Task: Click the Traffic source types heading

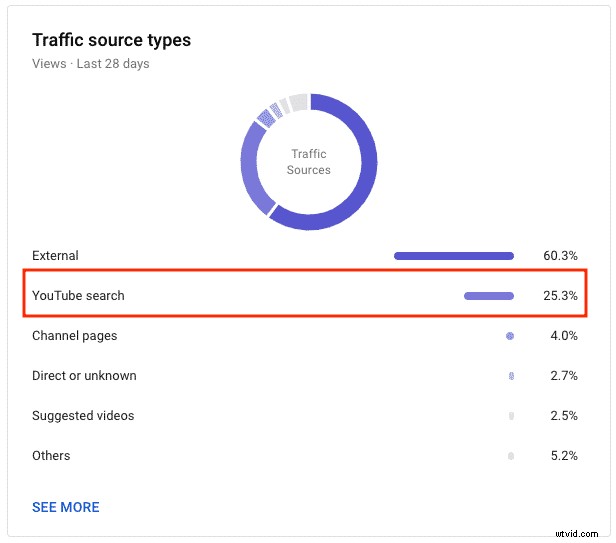Action: tap(112, 40)
